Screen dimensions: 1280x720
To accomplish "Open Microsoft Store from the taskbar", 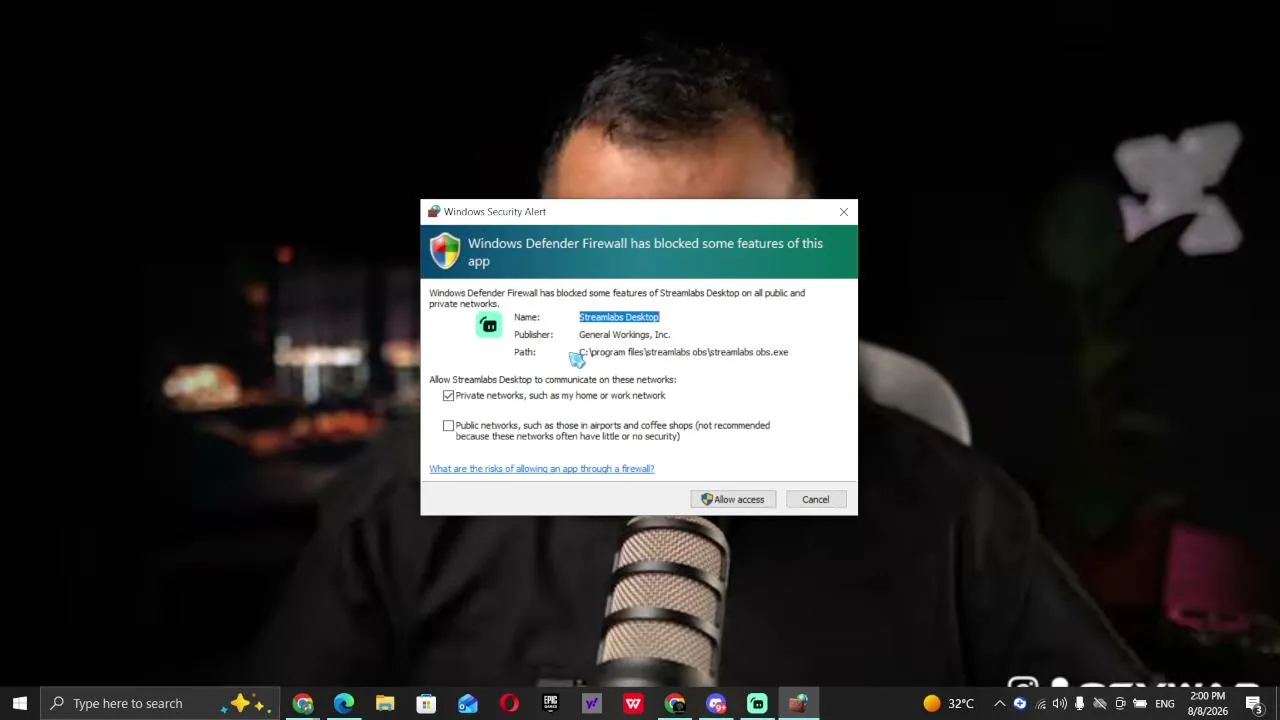I will click(426, 704).
